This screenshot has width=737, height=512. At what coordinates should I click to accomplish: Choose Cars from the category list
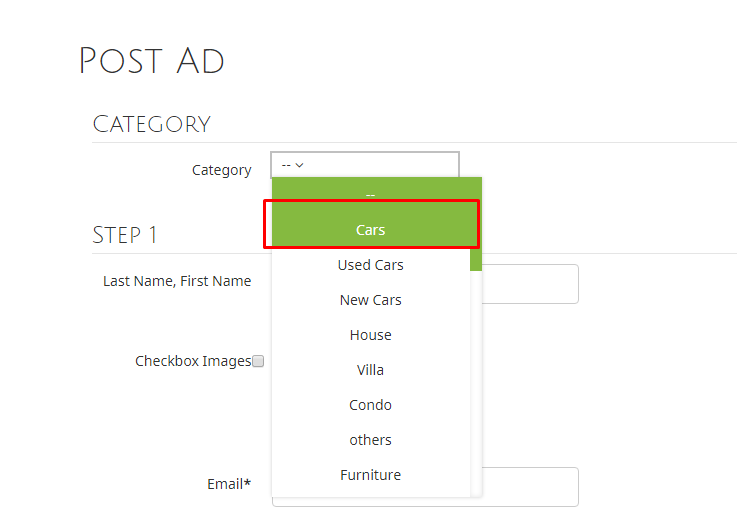371,230
